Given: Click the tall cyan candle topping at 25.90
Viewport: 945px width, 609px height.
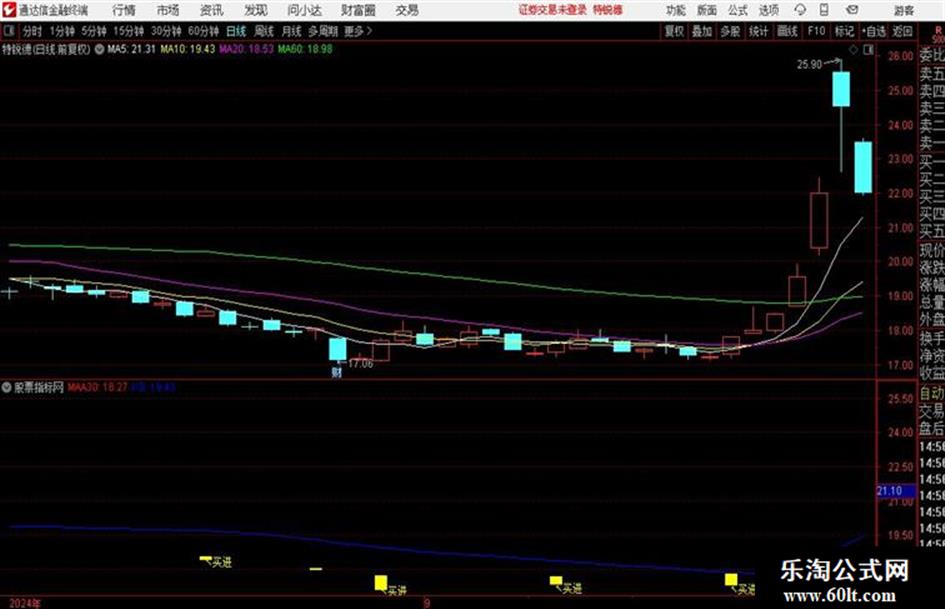Looking at the screenshot, I should click(841, 89).
